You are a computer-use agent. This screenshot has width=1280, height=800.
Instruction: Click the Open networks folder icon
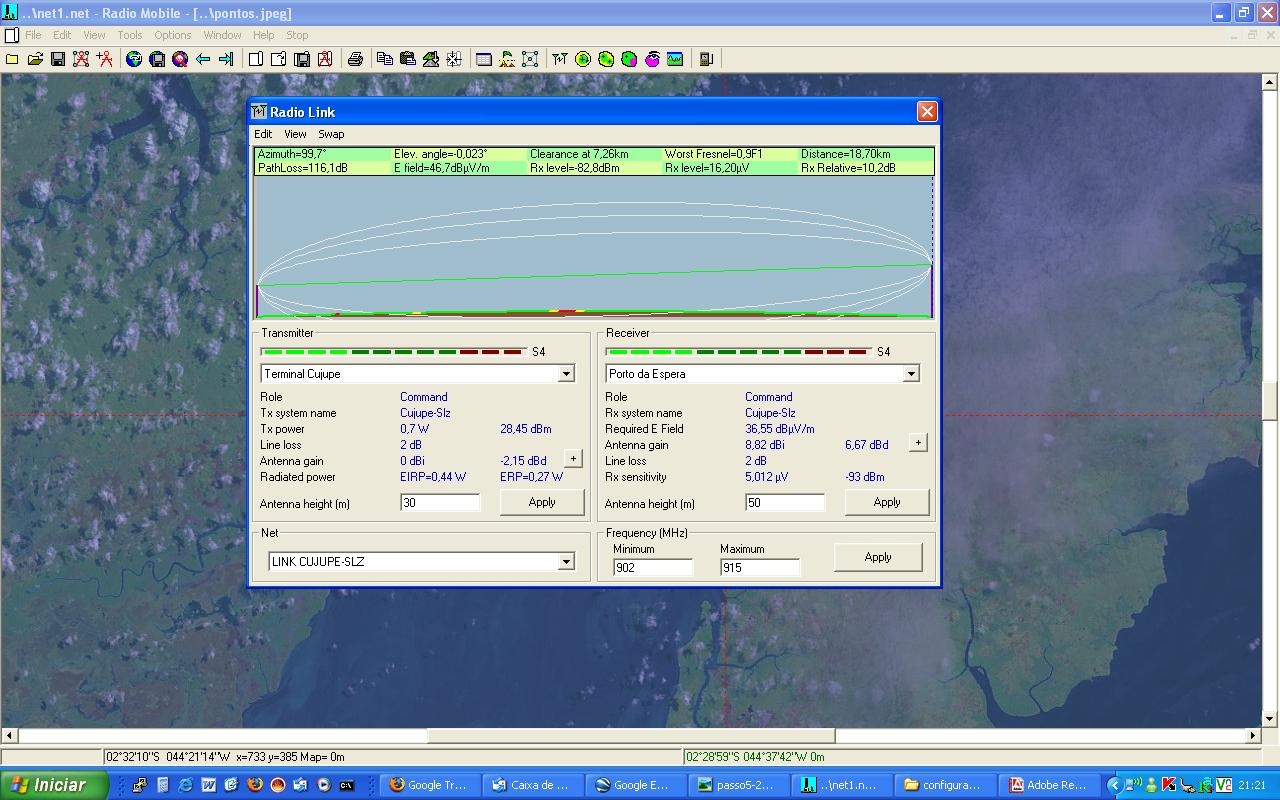pyautogui.click(x=35, y=60)
